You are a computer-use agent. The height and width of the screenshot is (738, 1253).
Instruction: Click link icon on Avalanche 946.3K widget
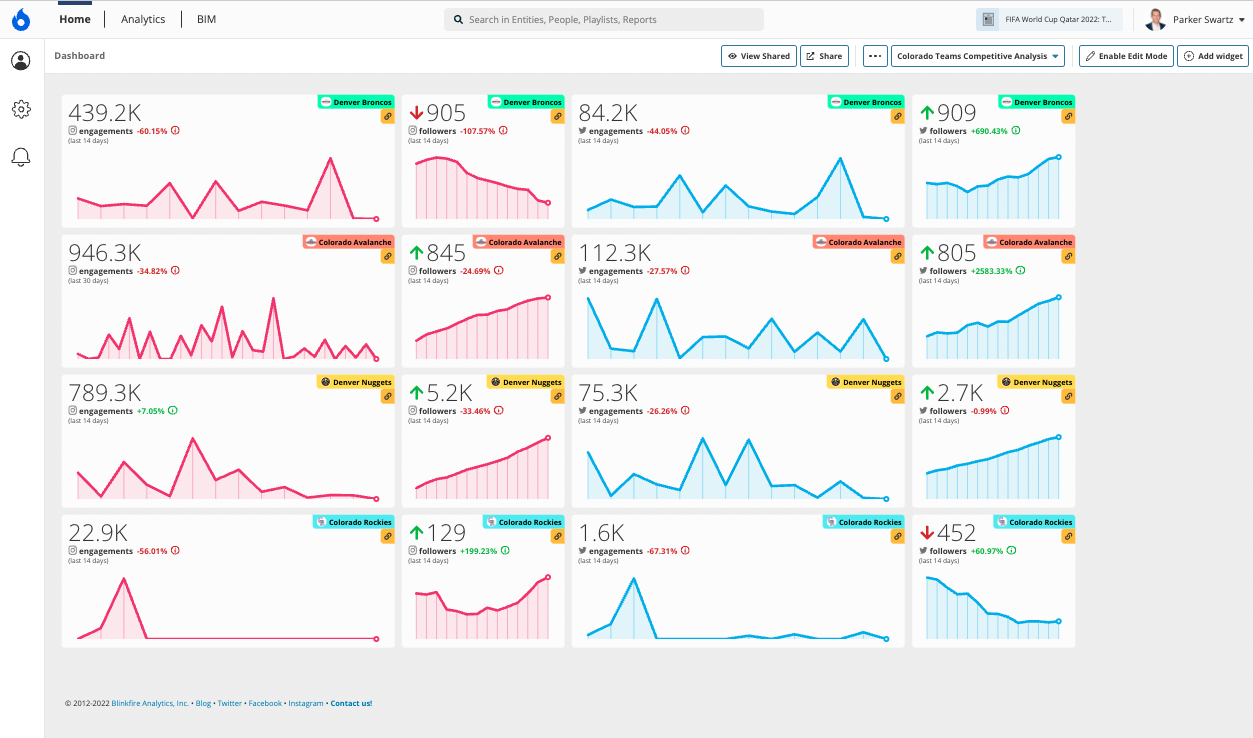(x=387, y=257)
